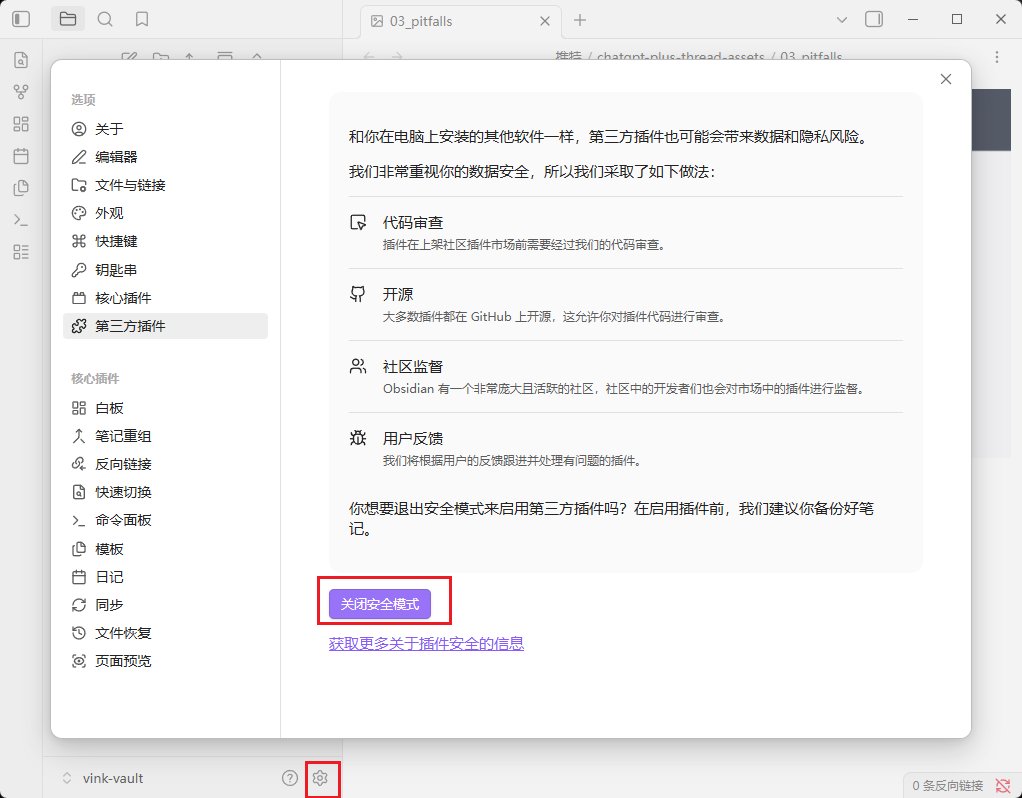Click the bottom list-style ribbon icon
The height and width of the screenshot is (798, 1022).
coord(21,252)
